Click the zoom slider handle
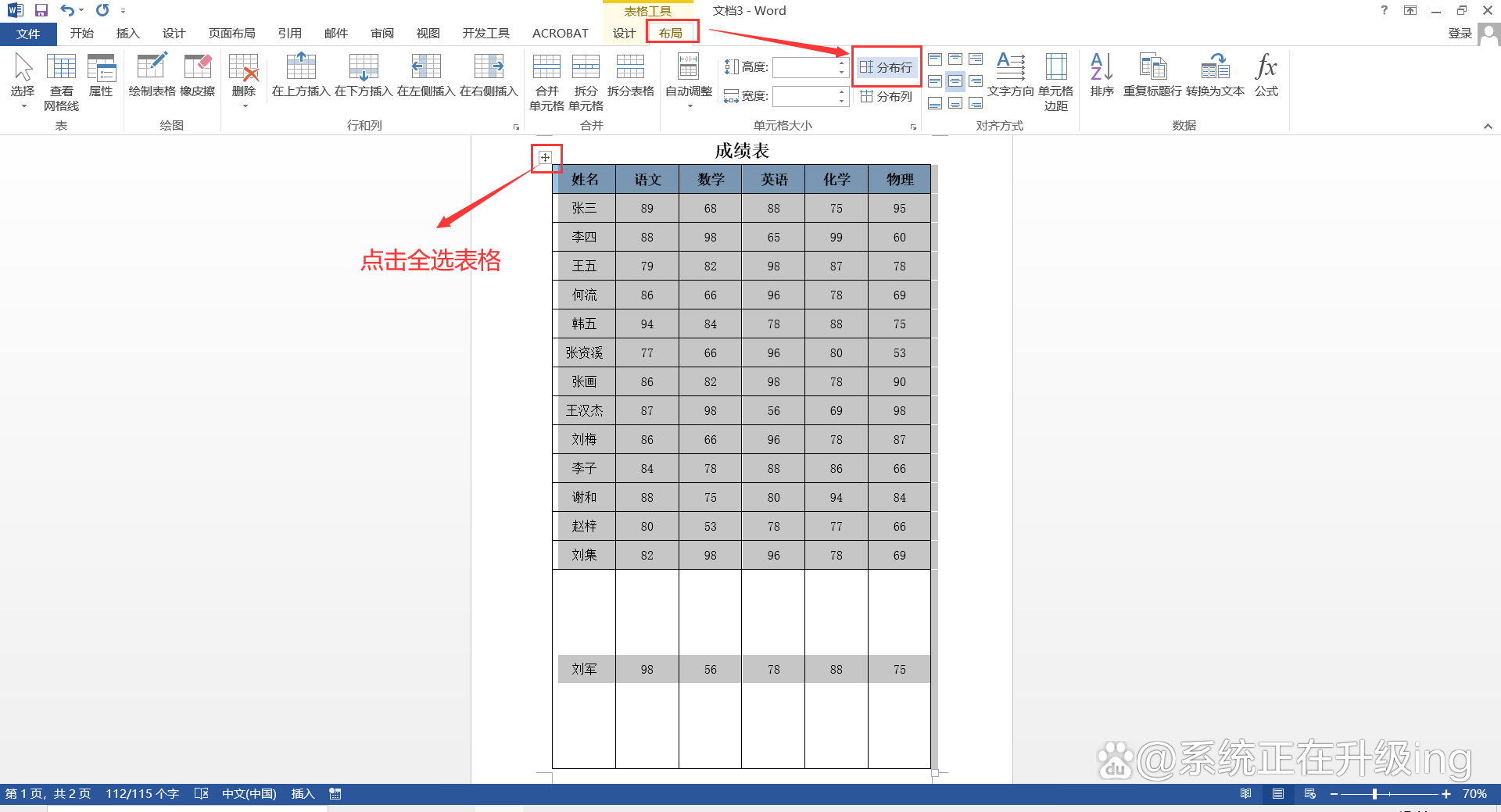This screenshot has height=812, width=1501. pyautogui.click(x=1374, y=794)
